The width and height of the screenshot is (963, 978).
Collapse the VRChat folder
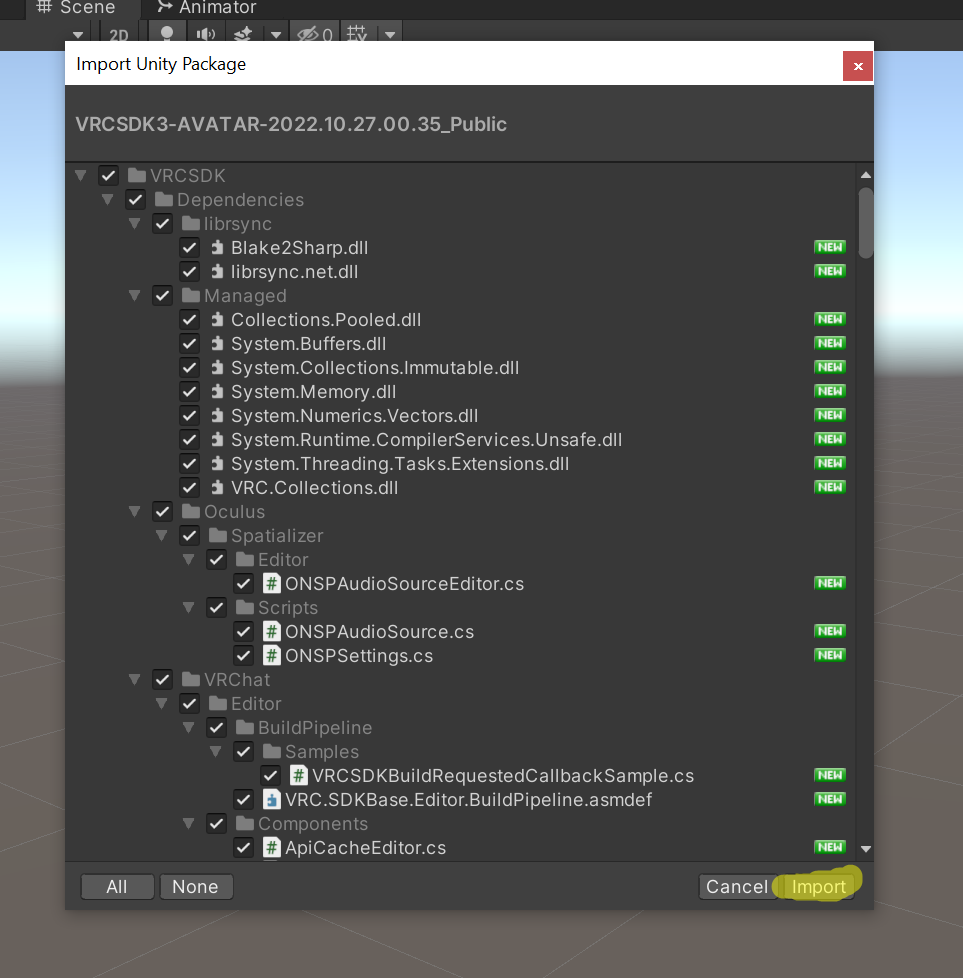click(x=135, y=680)
